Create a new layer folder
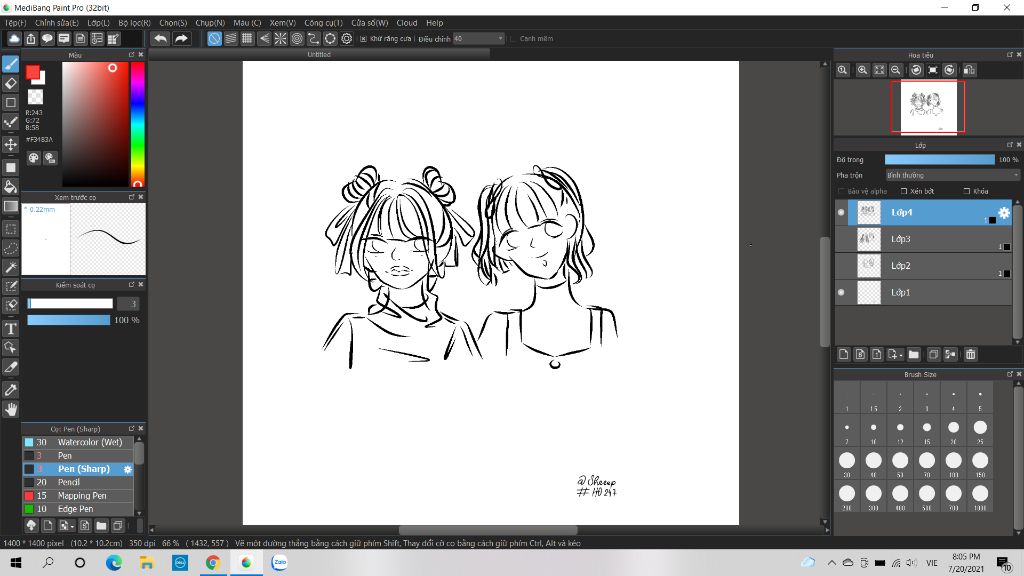 (914, 354)
